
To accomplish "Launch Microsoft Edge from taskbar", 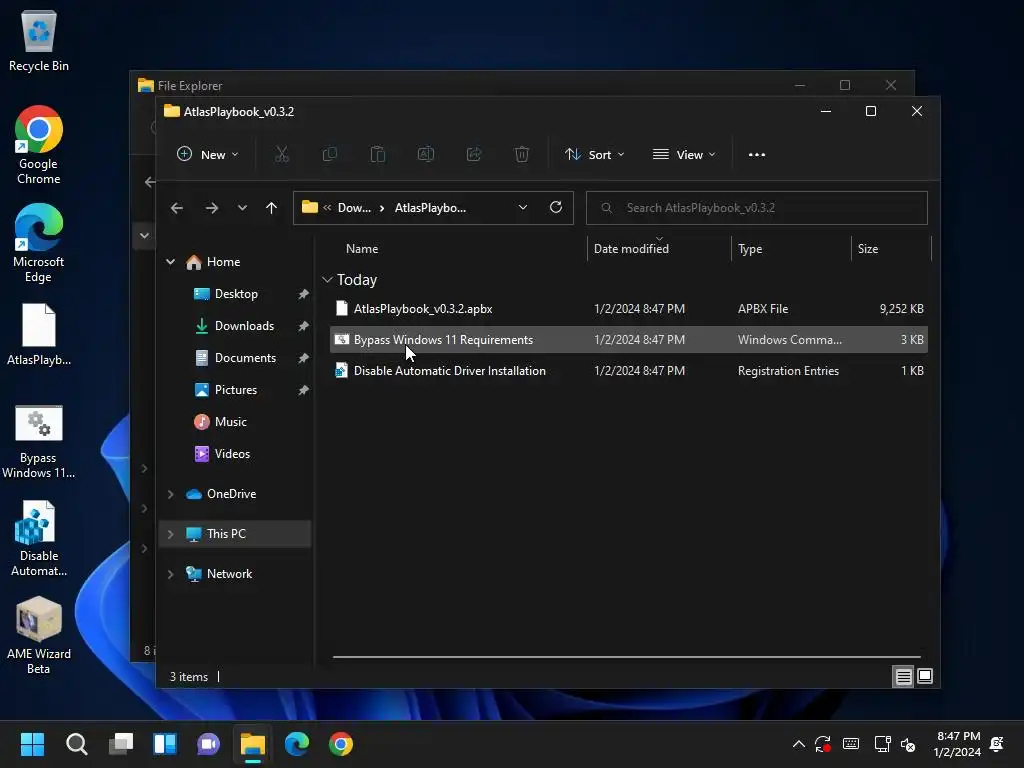I will click(x=296, y=744).
